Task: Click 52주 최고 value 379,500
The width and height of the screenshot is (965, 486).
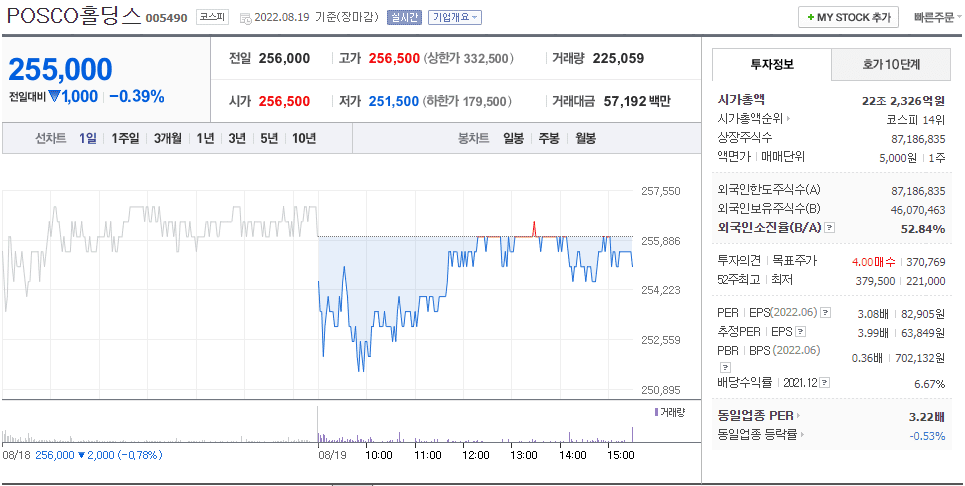Action: [x=875, y=281]
